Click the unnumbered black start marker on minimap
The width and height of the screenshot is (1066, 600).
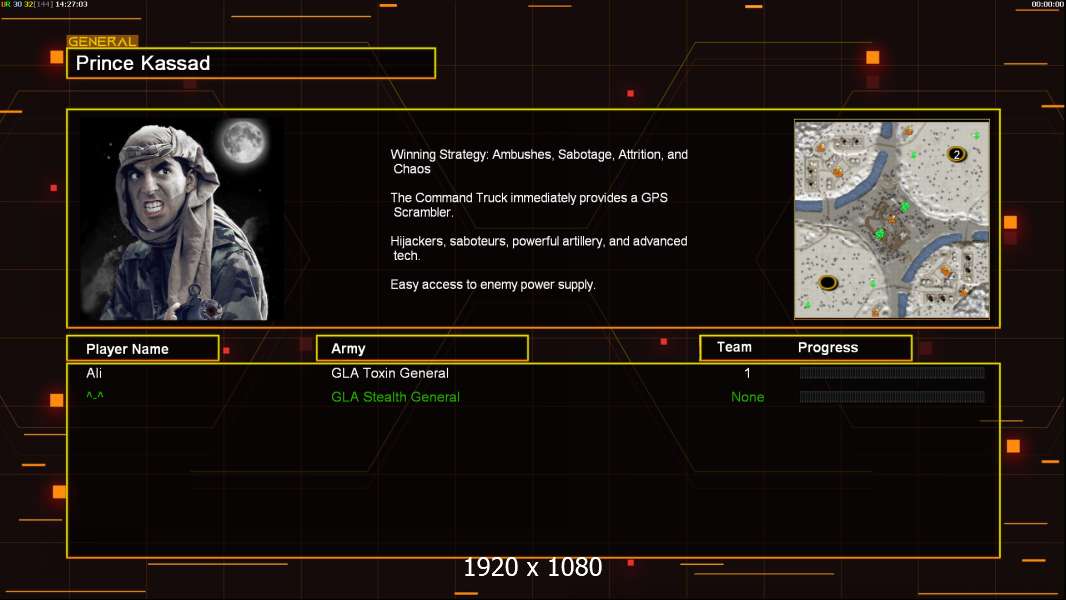point(827,282)
